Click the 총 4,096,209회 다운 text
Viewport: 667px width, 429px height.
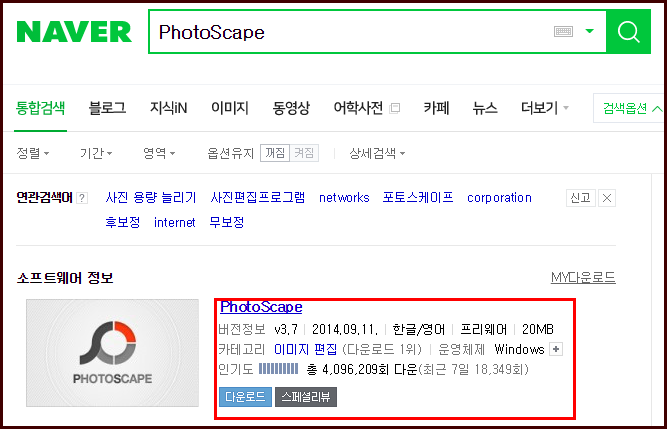point(362,369)
